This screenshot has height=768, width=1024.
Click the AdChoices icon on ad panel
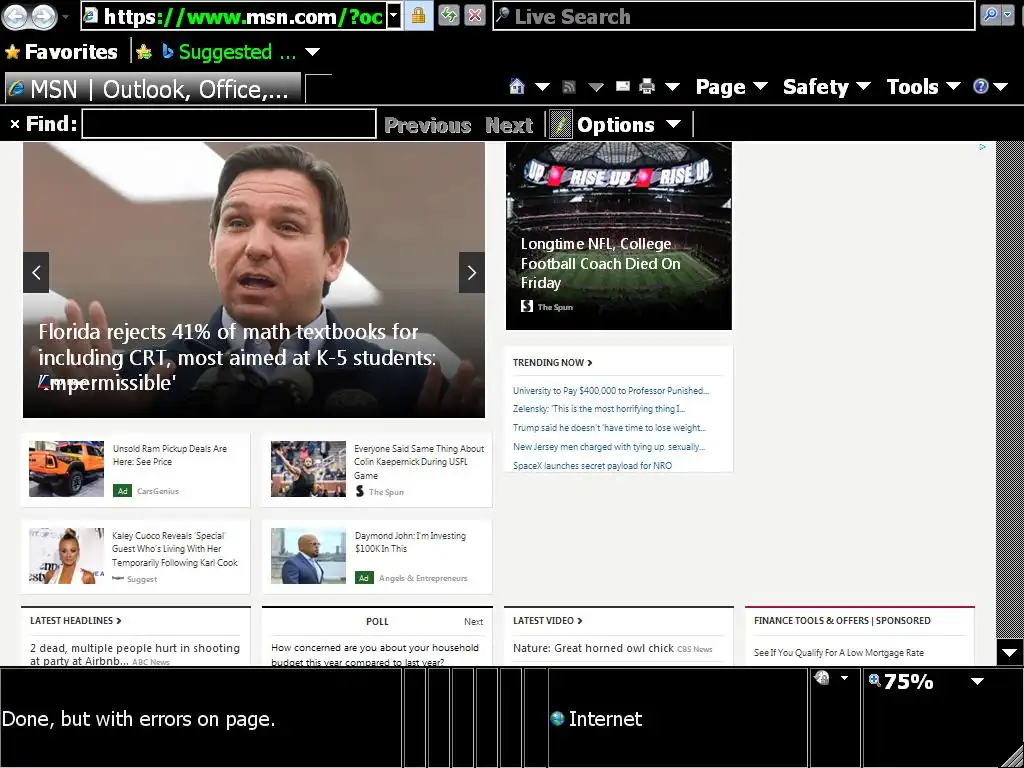pyautogui.click(x=982, y=147)
